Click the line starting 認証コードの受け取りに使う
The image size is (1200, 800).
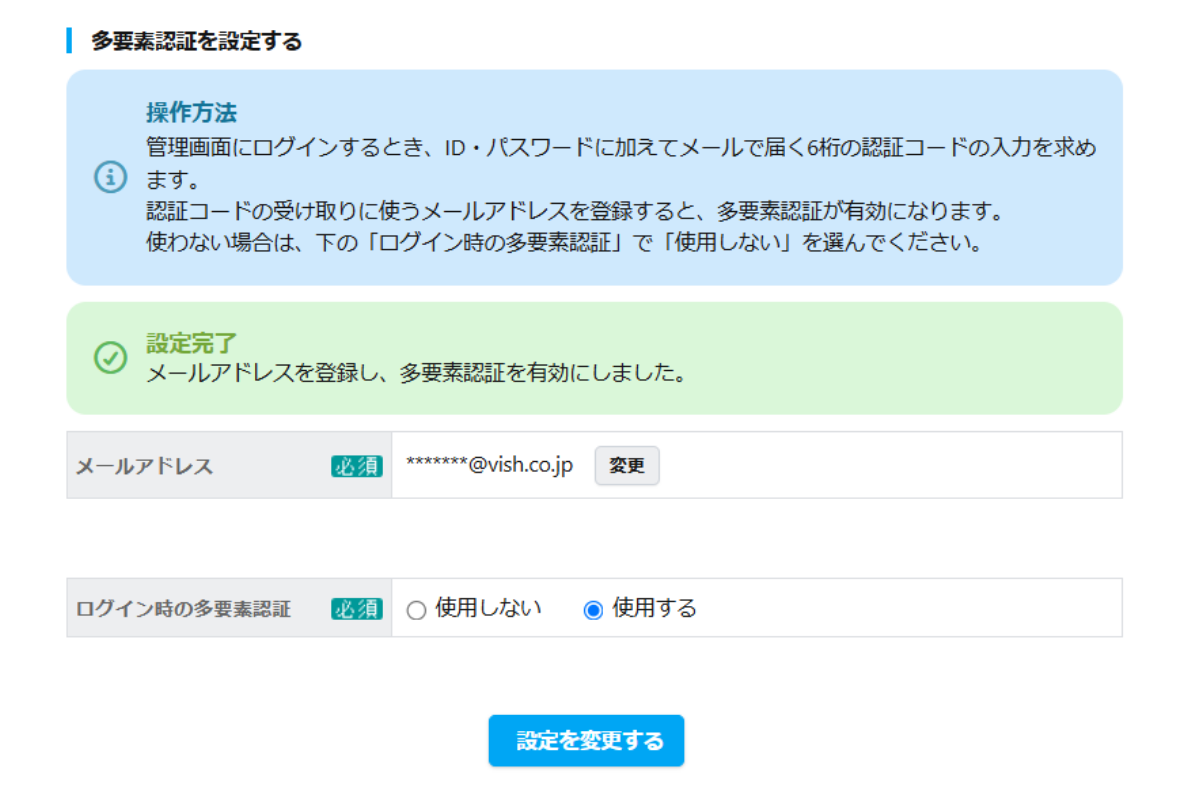click(574, 213)
